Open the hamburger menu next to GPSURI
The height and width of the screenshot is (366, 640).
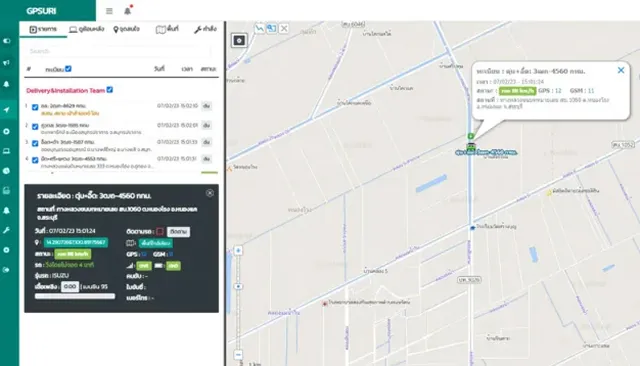109,11
